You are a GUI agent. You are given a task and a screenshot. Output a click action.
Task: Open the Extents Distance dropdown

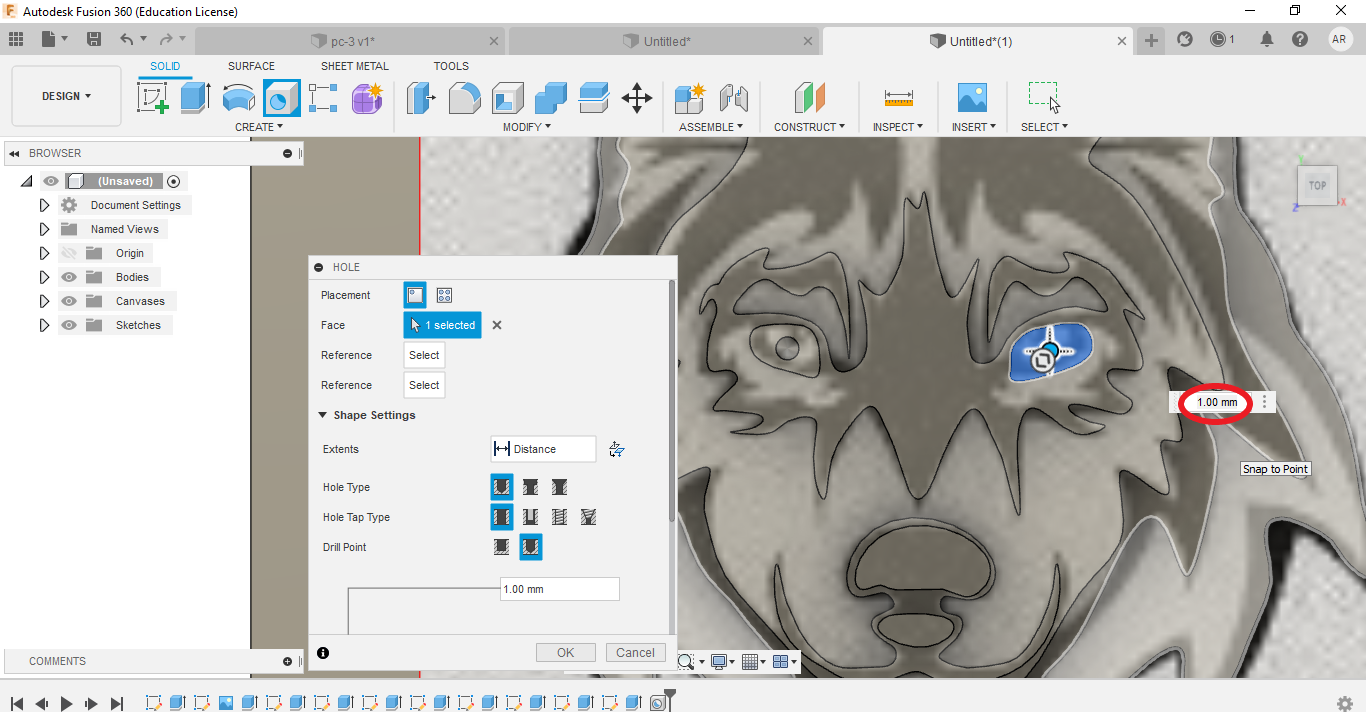click(x=543, y=449)
